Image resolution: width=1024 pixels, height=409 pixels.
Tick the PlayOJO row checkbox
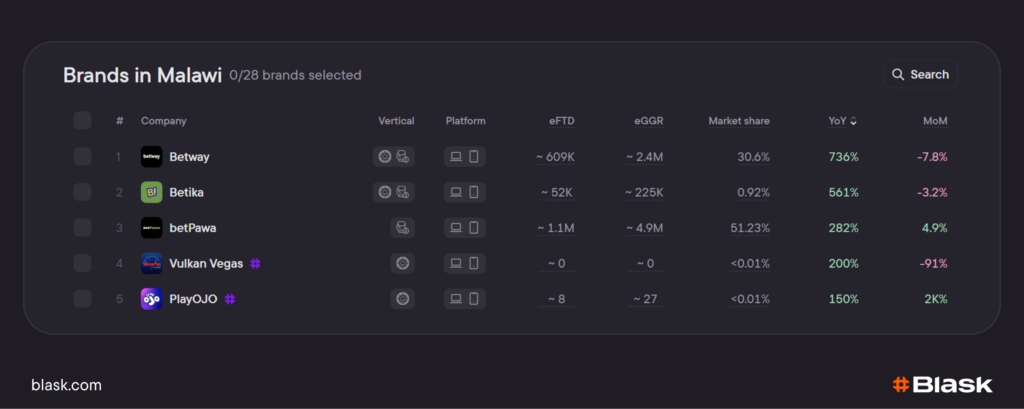82,299
